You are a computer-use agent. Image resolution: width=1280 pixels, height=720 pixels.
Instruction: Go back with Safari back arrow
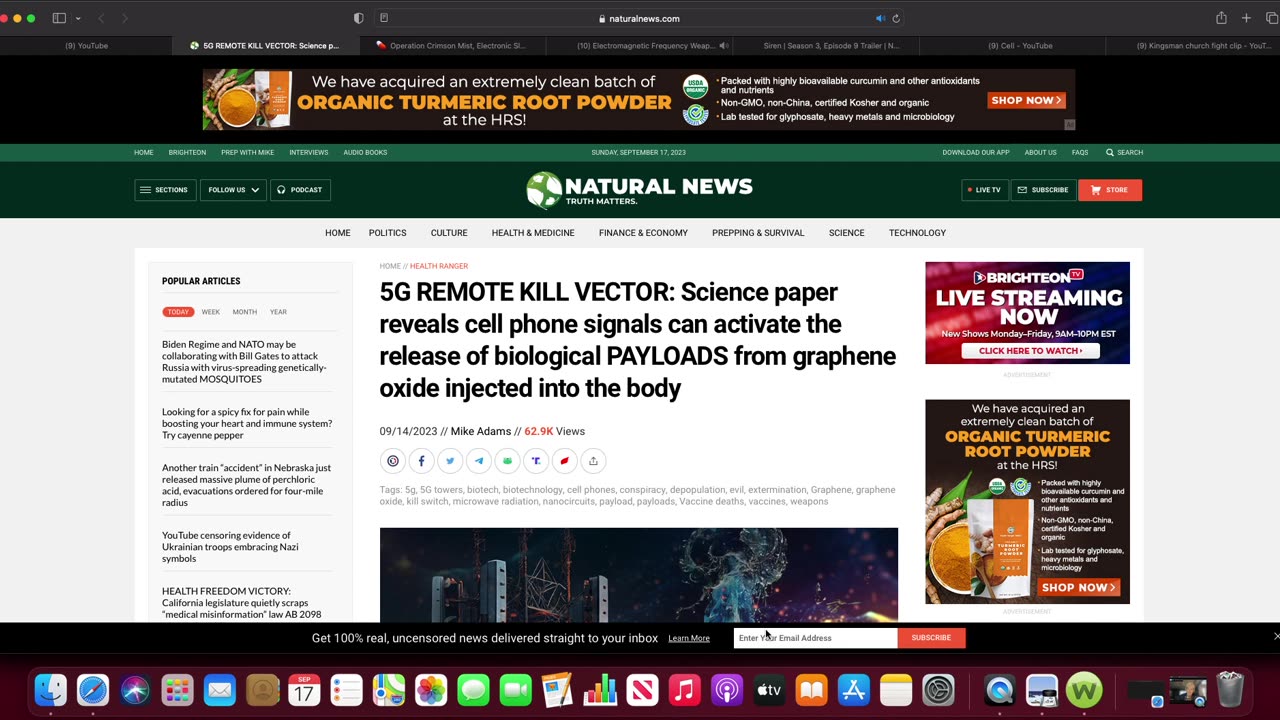tap(100, 18)
